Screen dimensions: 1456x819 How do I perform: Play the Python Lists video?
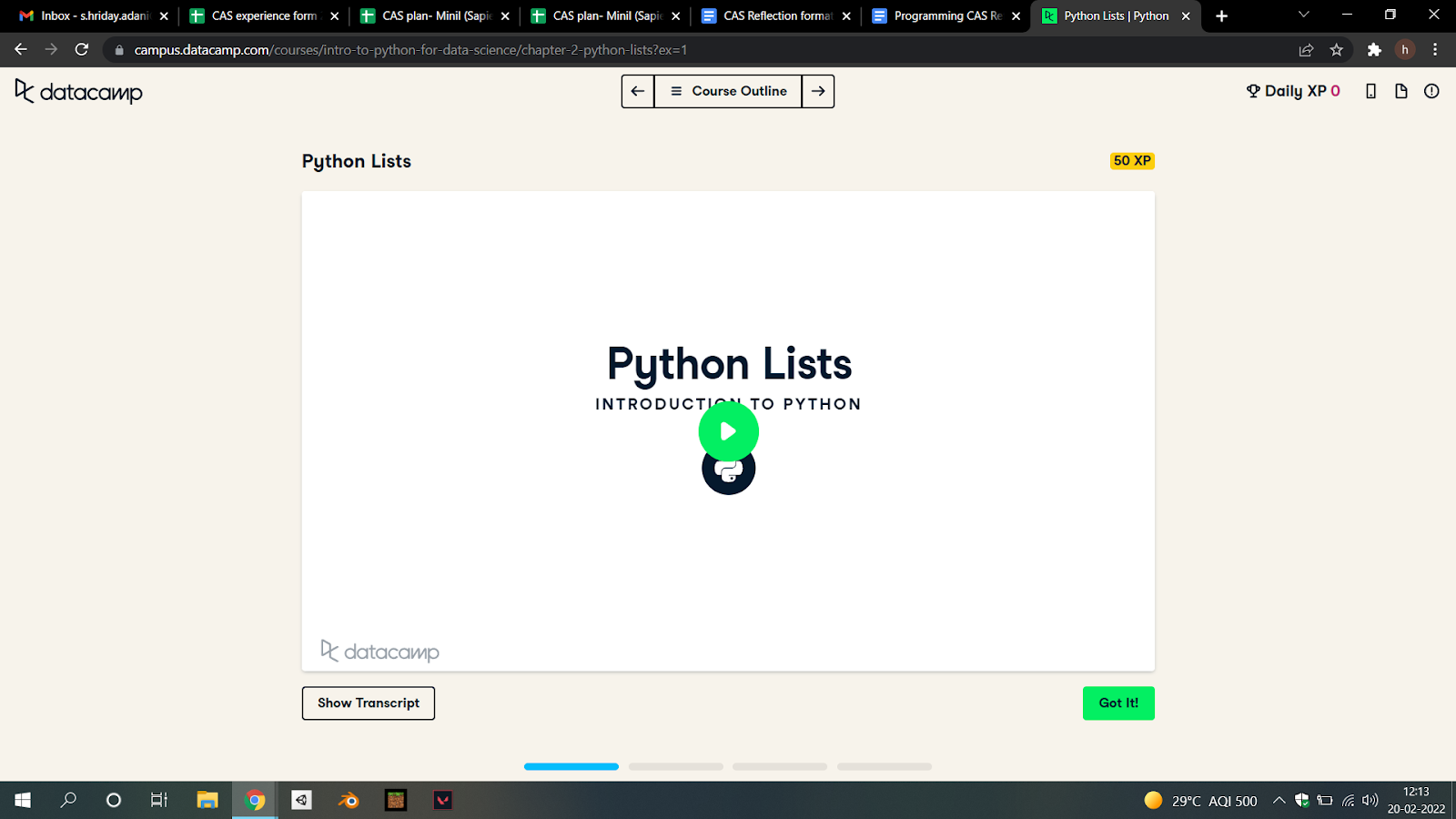[x=728, y=431]
